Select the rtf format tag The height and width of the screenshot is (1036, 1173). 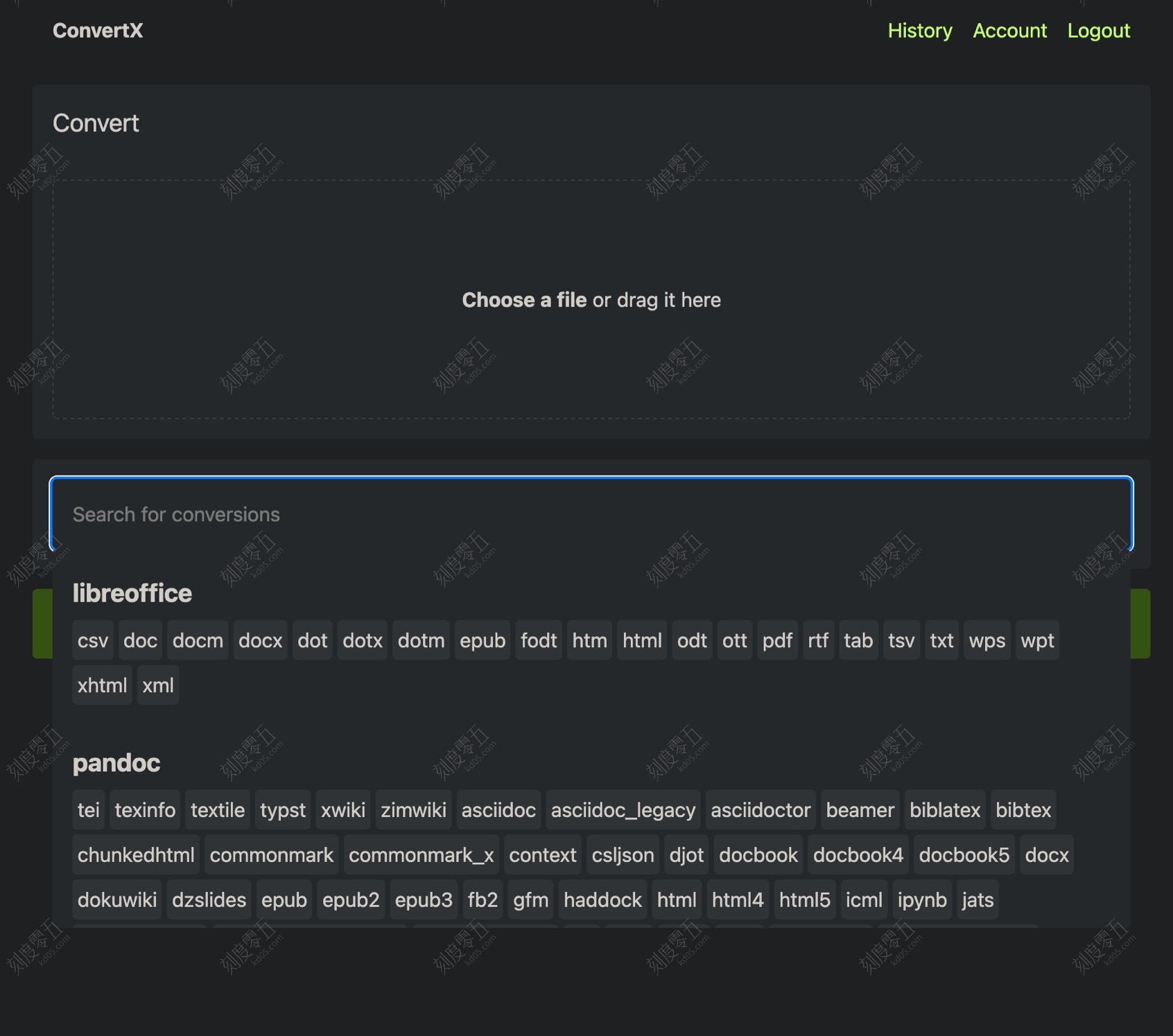point(818,640)
